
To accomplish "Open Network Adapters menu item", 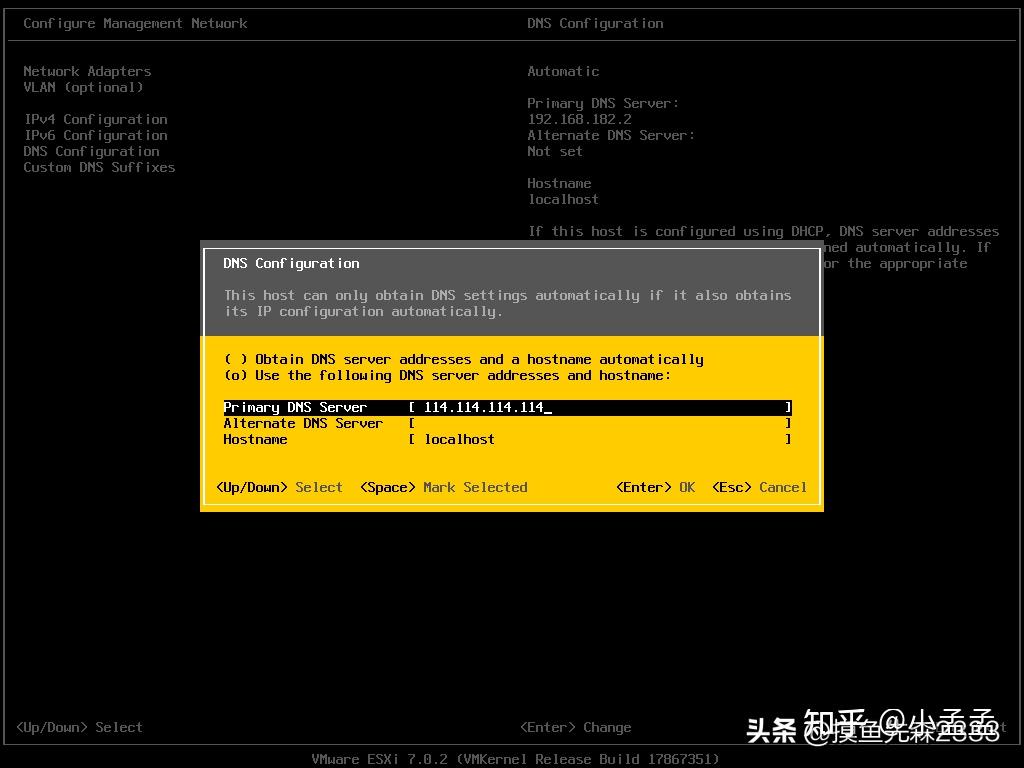I will (87, 71).
